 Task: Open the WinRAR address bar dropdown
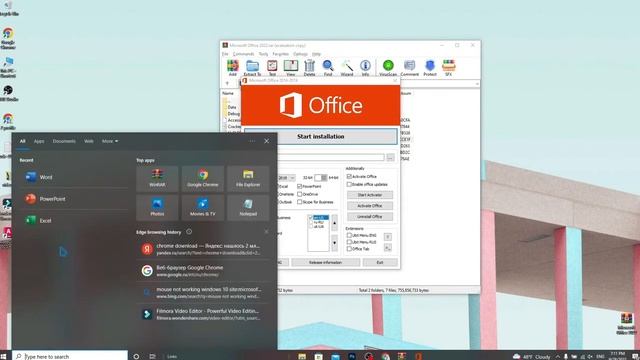[x=477, y=84]
